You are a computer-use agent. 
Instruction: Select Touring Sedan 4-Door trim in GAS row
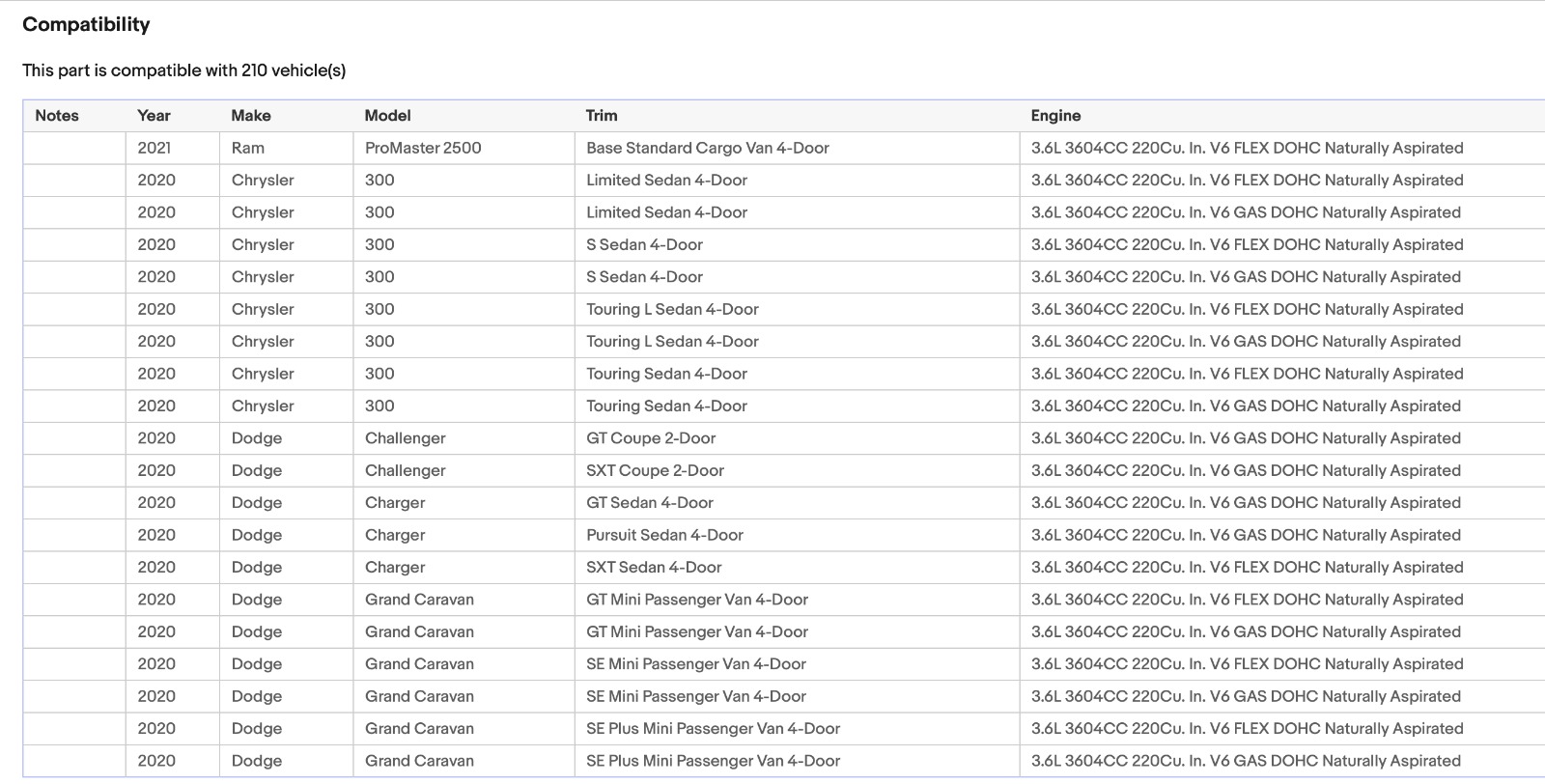(x=666, y=406)
